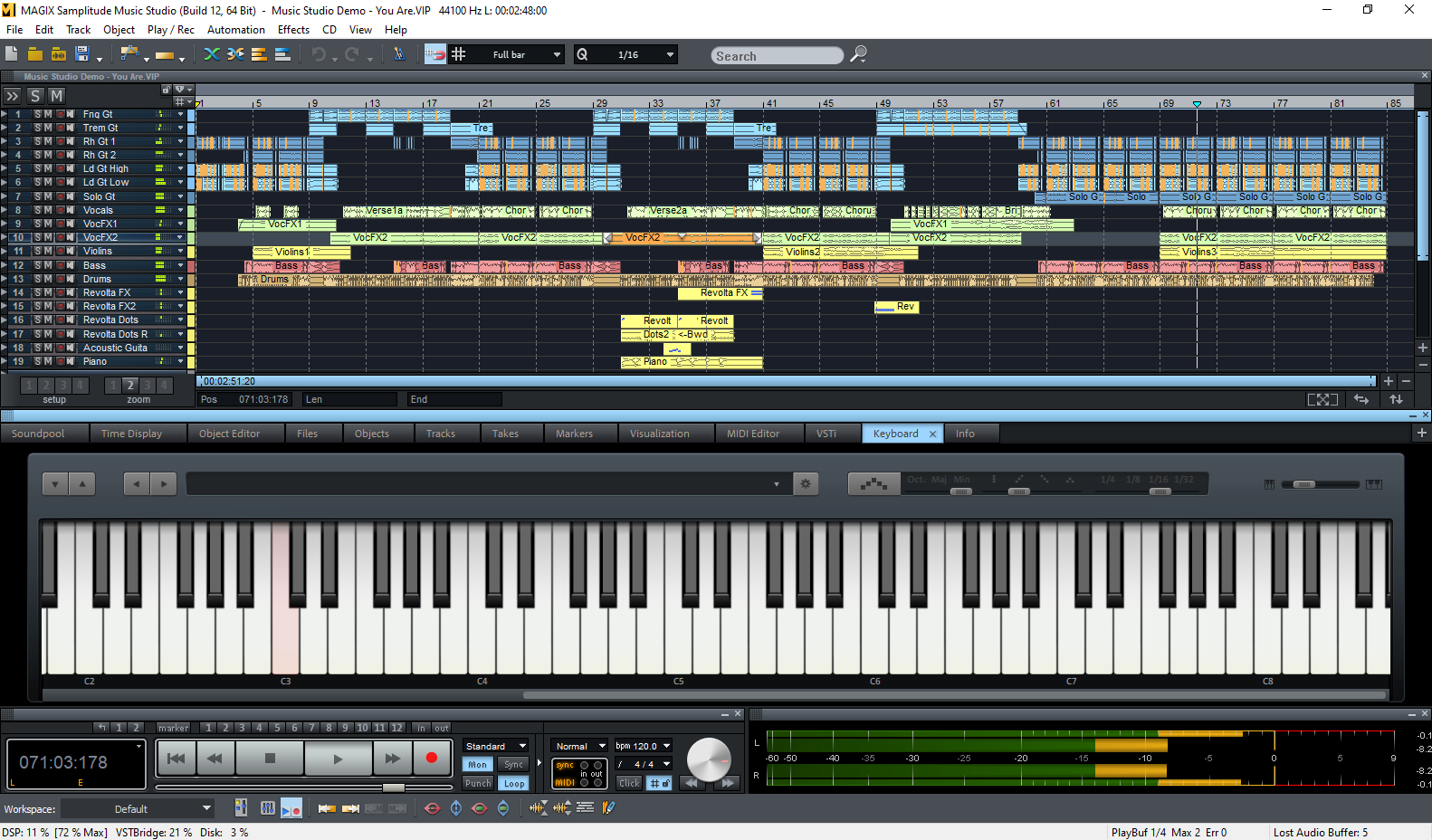Open the Play / Rec menu
The image size is (1432, 840).
[171, 30]
